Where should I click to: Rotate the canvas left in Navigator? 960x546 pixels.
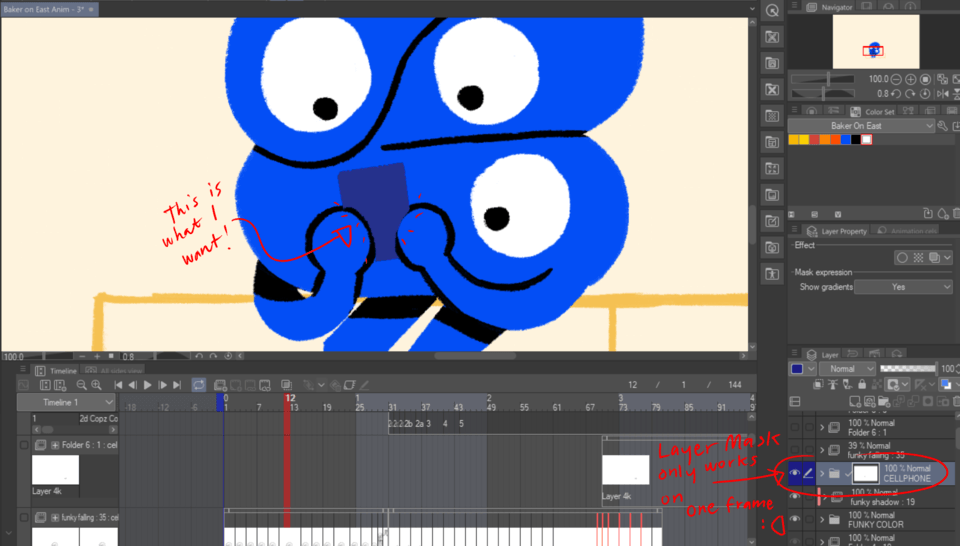tap(896, 94)
